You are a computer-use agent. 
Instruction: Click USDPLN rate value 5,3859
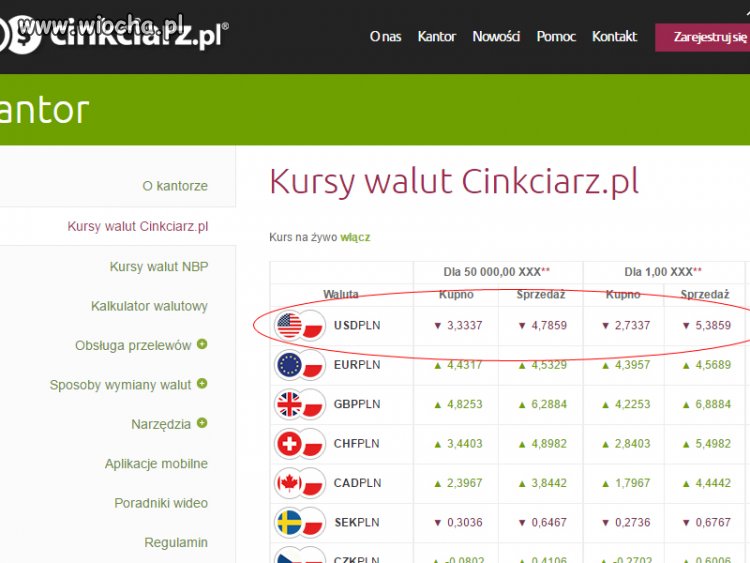pyautogui.click(x=713, y=326)
